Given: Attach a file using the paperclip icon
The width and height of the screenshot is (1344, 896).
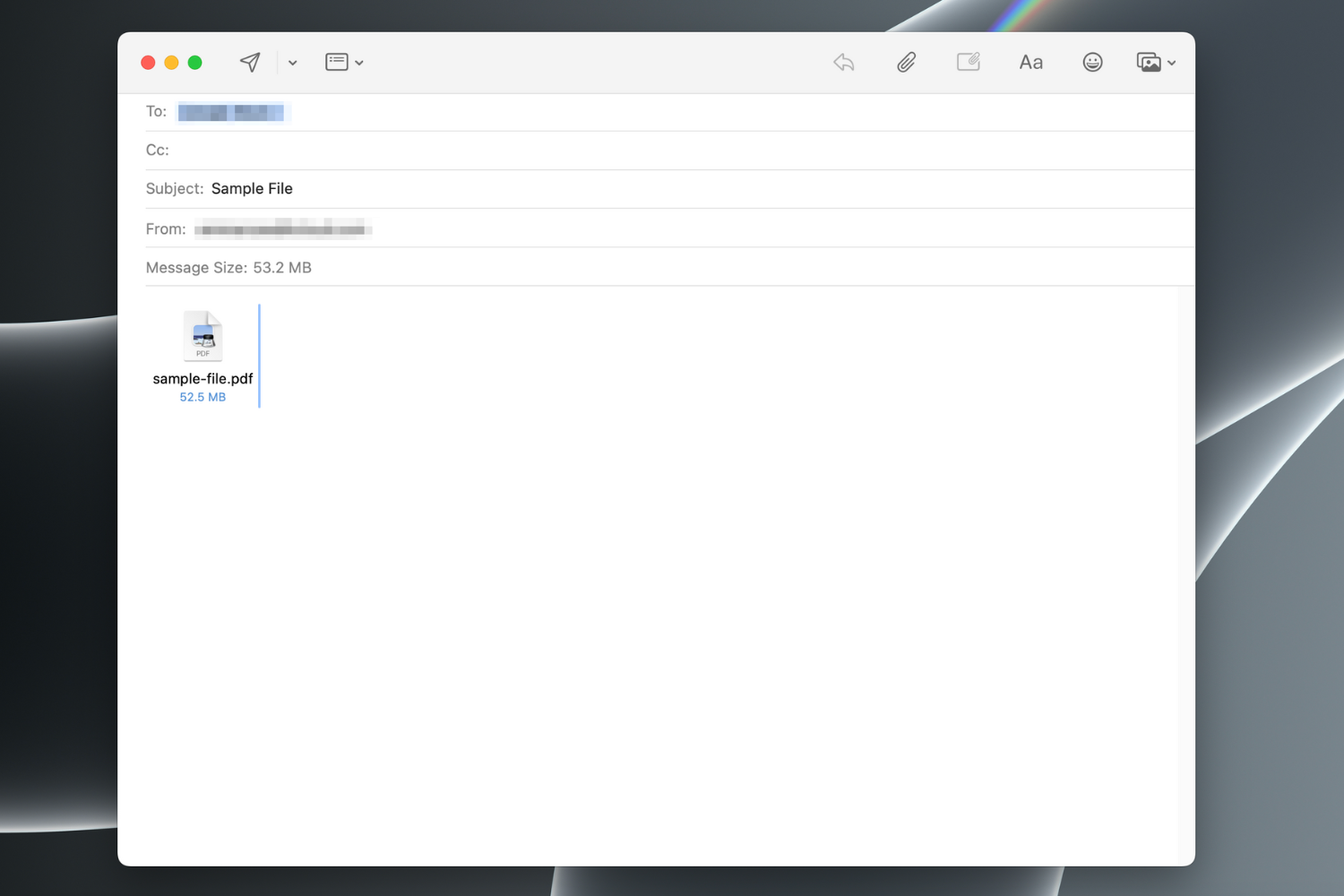Looking at the screenshot, I should pyautogui.click(x=905, y=62).
